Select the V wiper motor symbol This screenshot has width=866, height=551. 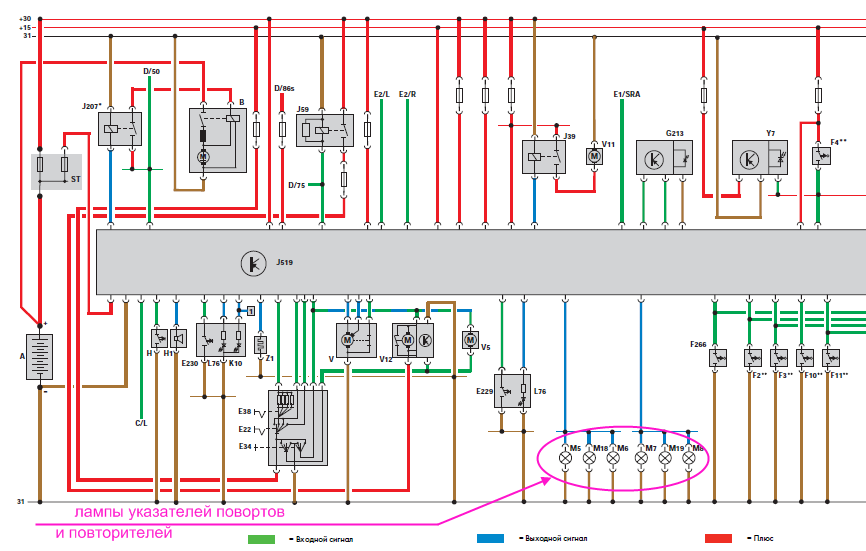pos(356,340)
